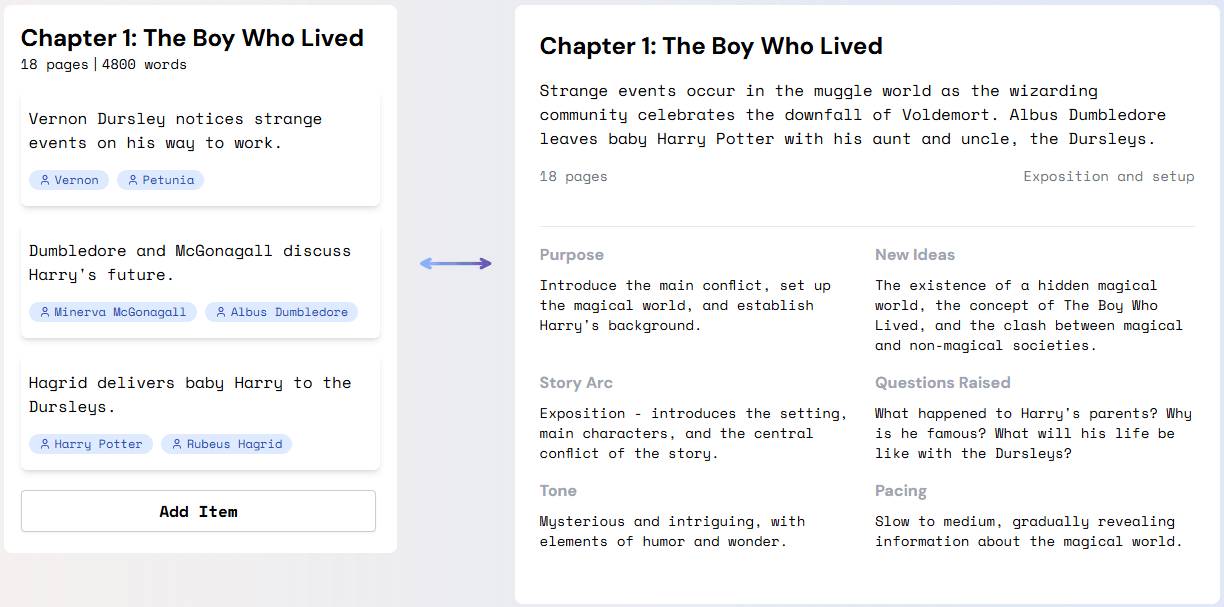This screenshot has height=607, width=1224.
Task: Toggle the Vernon character tag
Action: coord(68,180)
